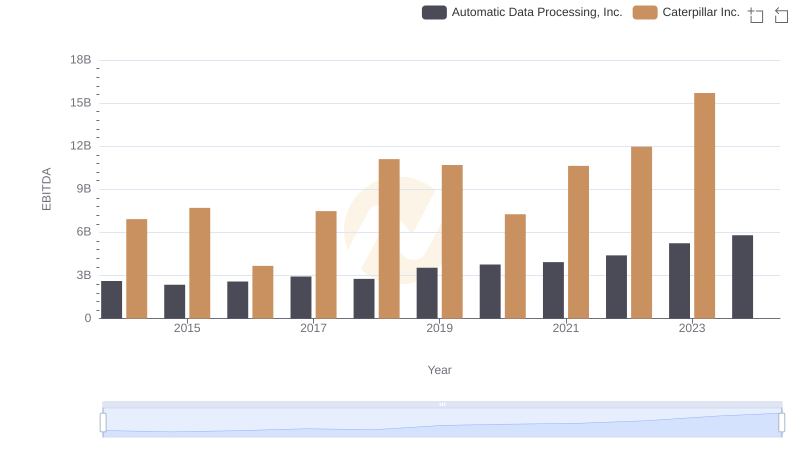The image size is (800, 461).
Task: Click the dark legend color swatch
Action: pos(434,12)
